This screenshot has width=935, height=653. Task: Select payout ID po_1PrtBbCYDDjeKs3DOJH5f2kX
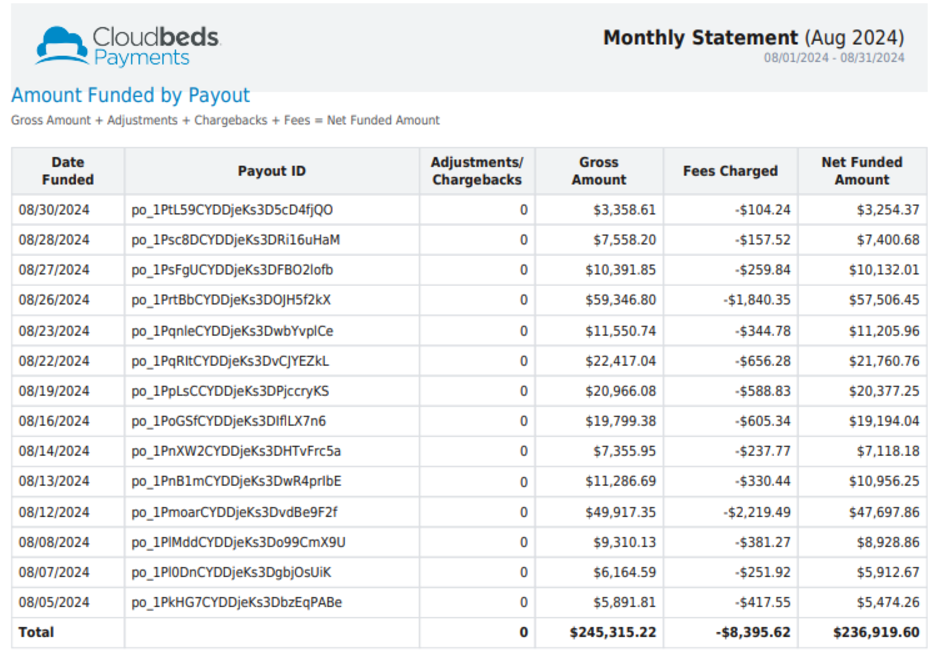(x=231, y=300)
